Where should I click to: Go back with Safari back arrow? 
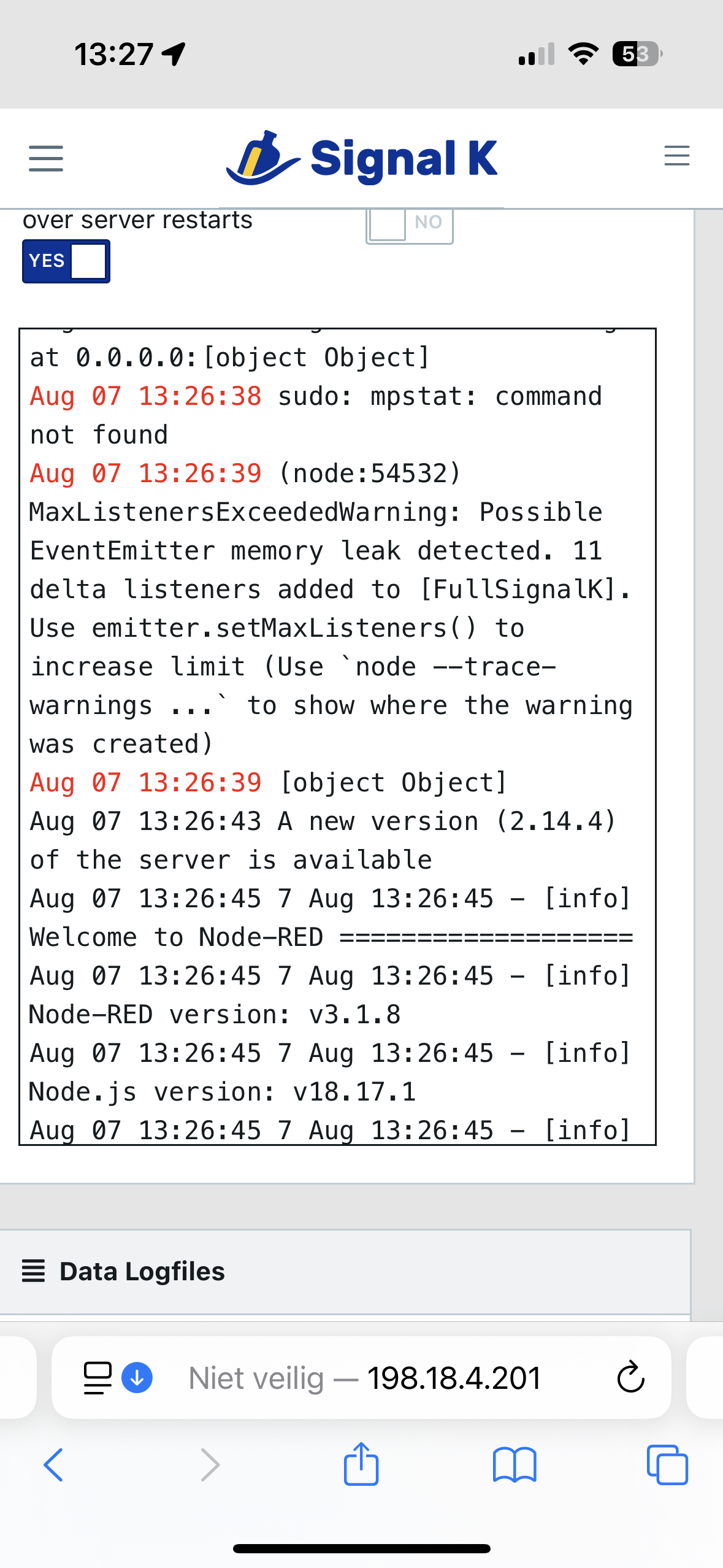click(53, 1465)
